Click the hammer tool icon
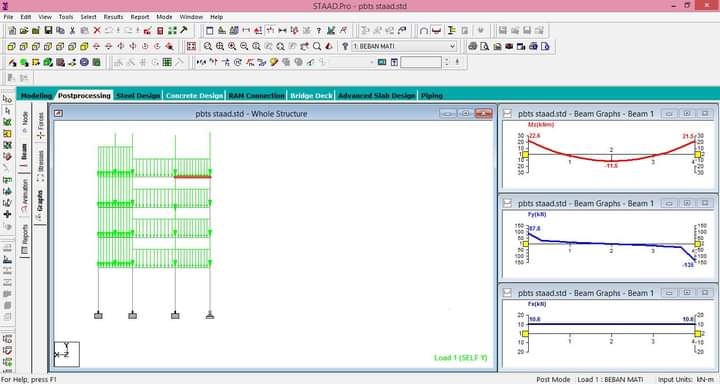The image size is (720, 384). click(x=184, y=31)
